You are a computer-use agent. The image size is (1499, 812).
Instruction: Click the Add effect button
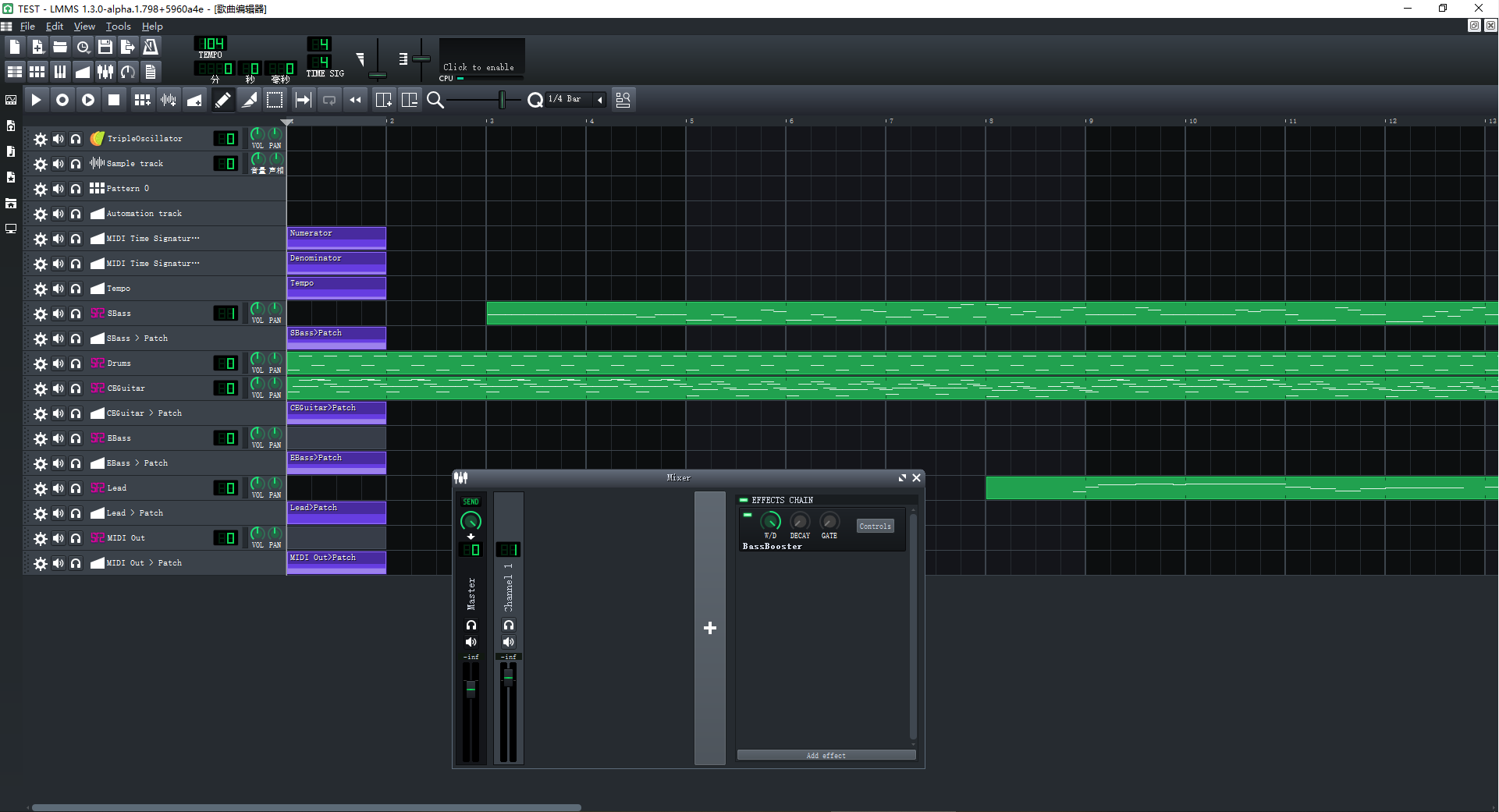(826, 755)
